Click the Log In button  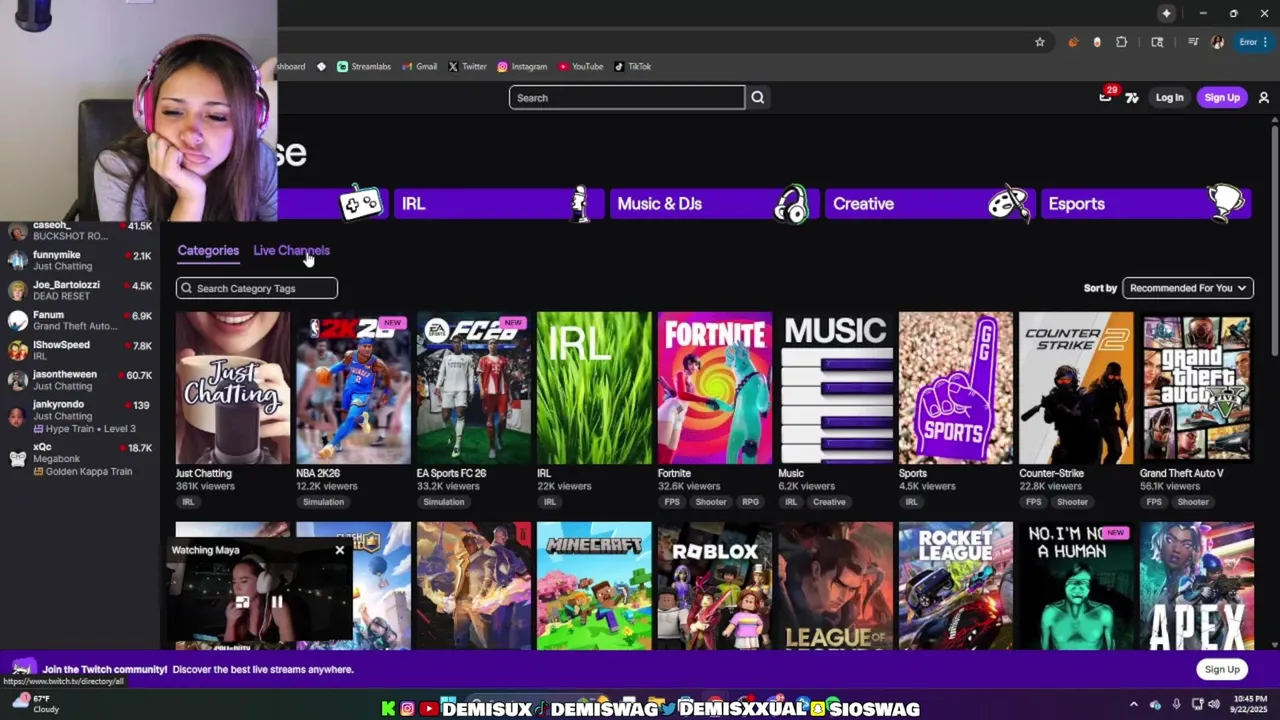1169,97
